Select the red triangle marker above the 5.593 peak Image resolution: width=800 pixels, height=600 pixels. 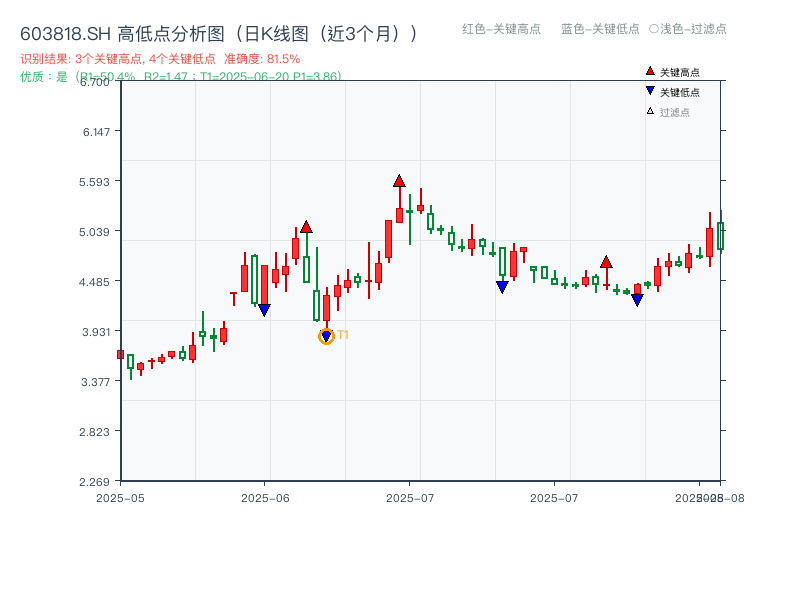click(399, 181)
